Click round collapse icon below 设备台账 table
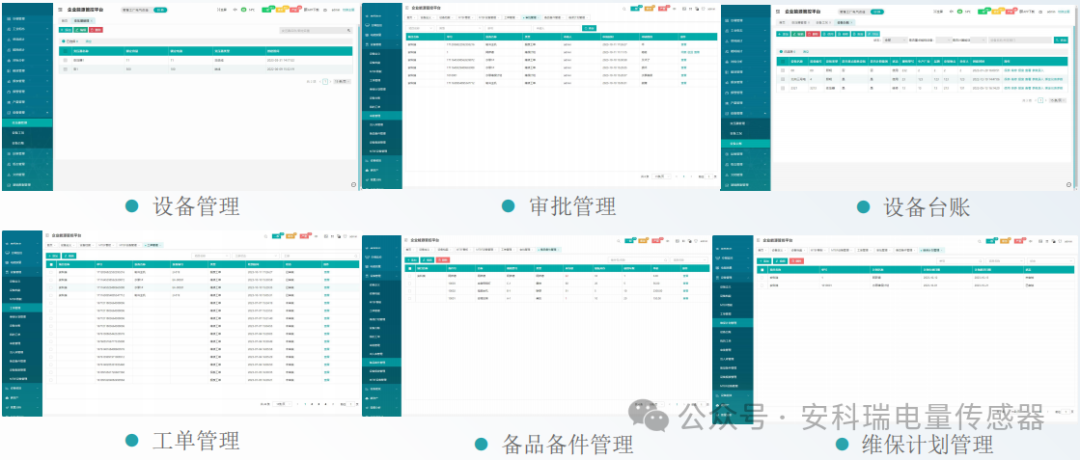Screen dimensions: 1080x460 [1068, 185]
